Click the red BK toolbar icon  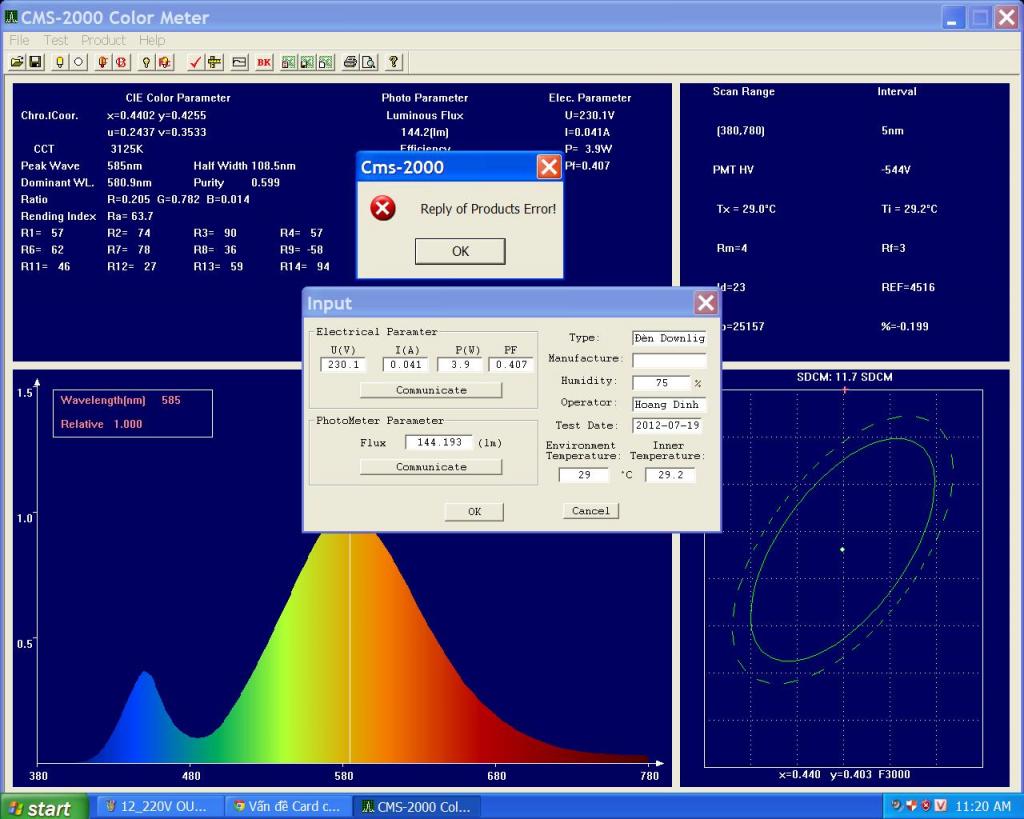[x=264, y=62]
